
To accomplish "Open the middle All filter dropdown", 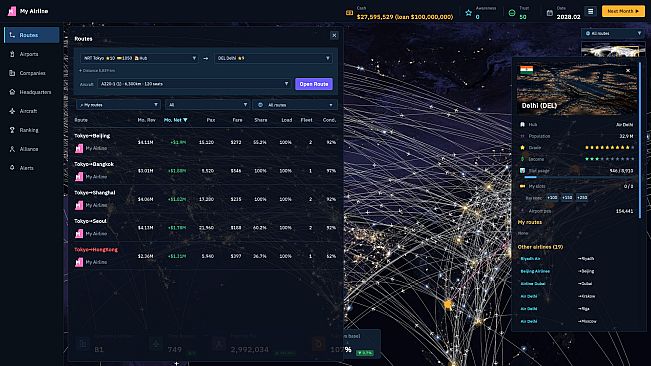I will click(207, 105).
